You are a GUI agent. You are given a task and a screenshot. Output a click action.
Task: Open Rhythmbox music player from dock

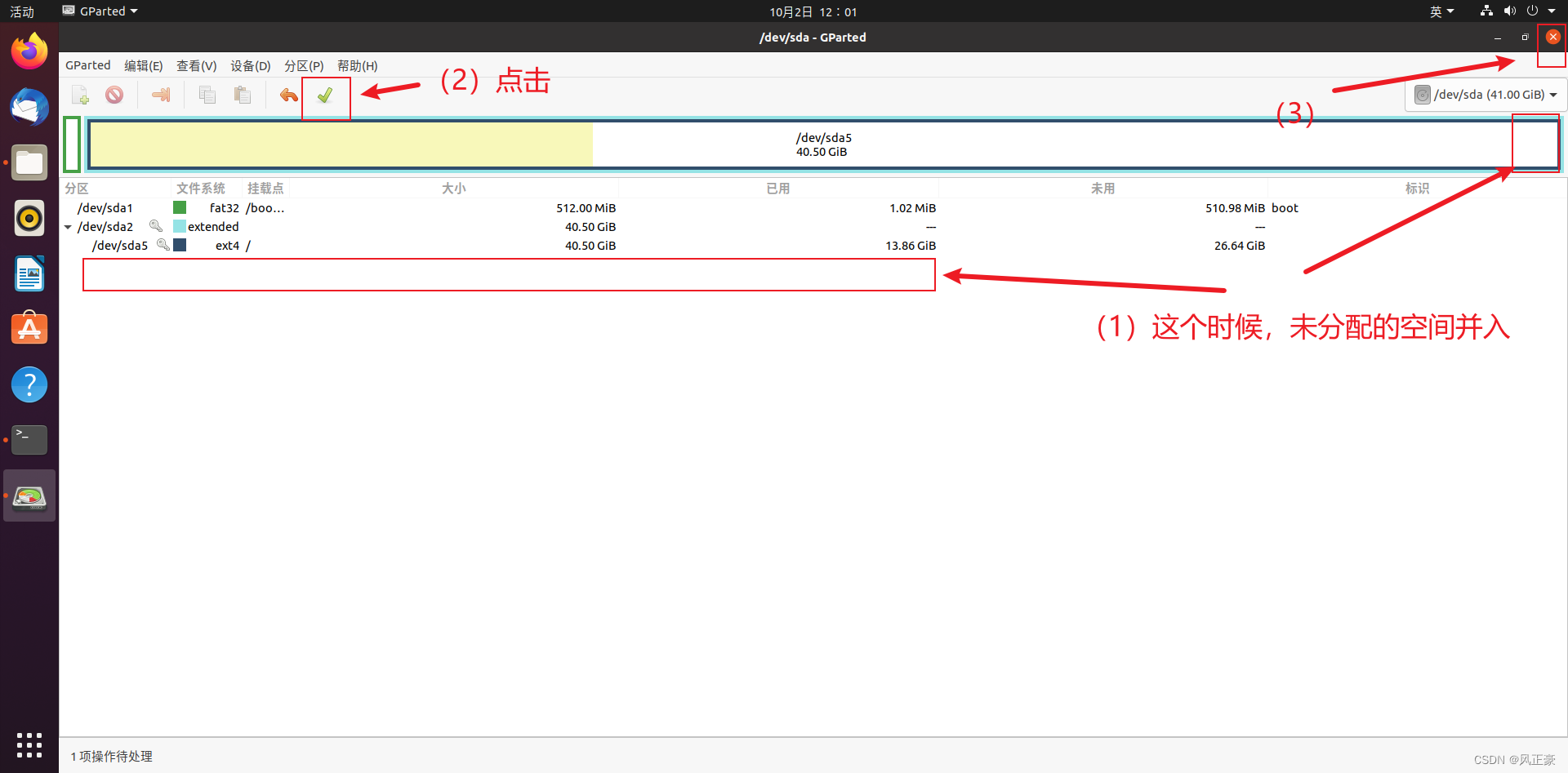point(29,218)
